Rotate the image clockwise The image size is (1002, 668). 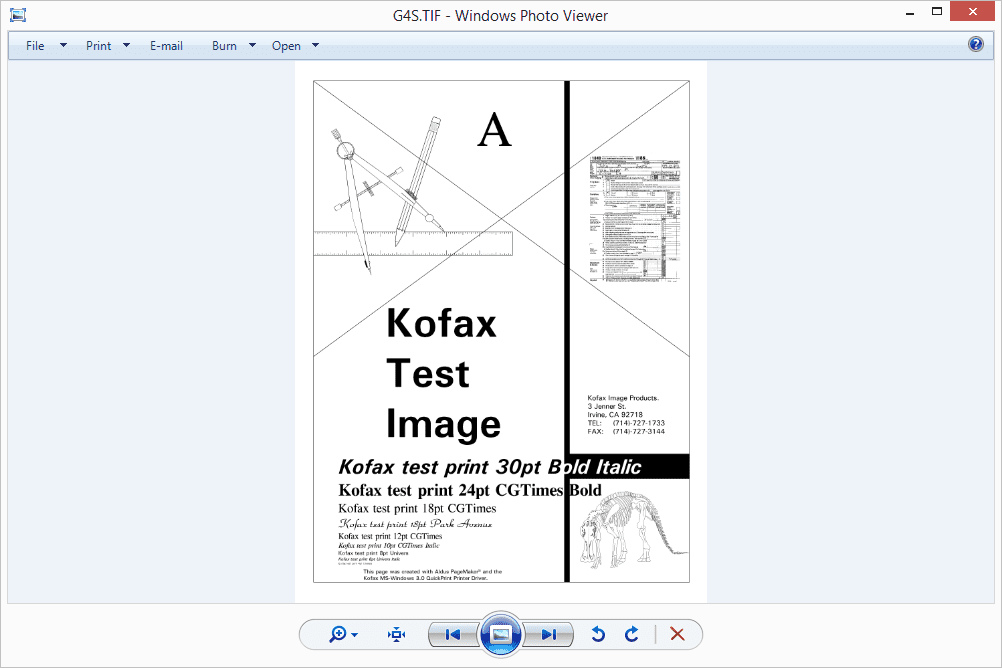coord(631,634)
